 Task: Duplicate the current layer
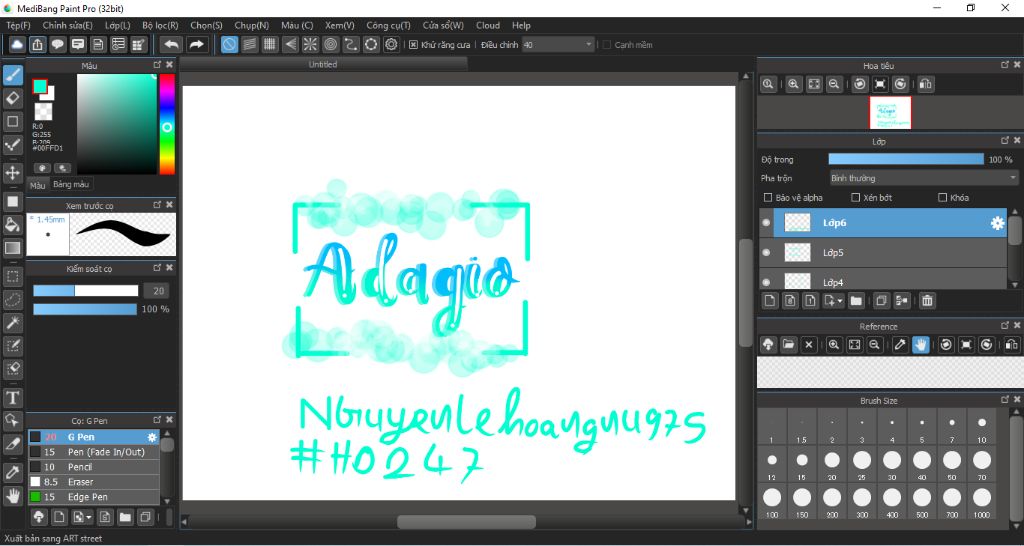[x=881, y=301]
